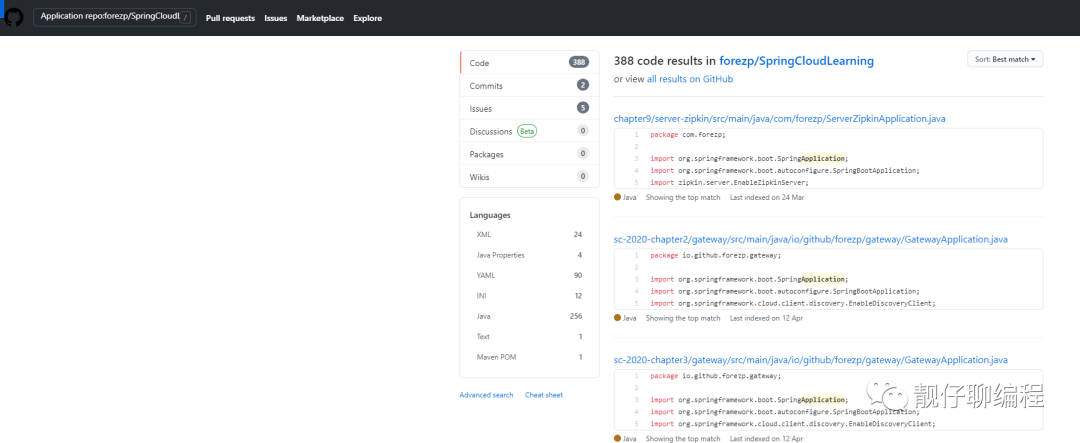Filter results by XML language
1080x443 pixels.
529,234
